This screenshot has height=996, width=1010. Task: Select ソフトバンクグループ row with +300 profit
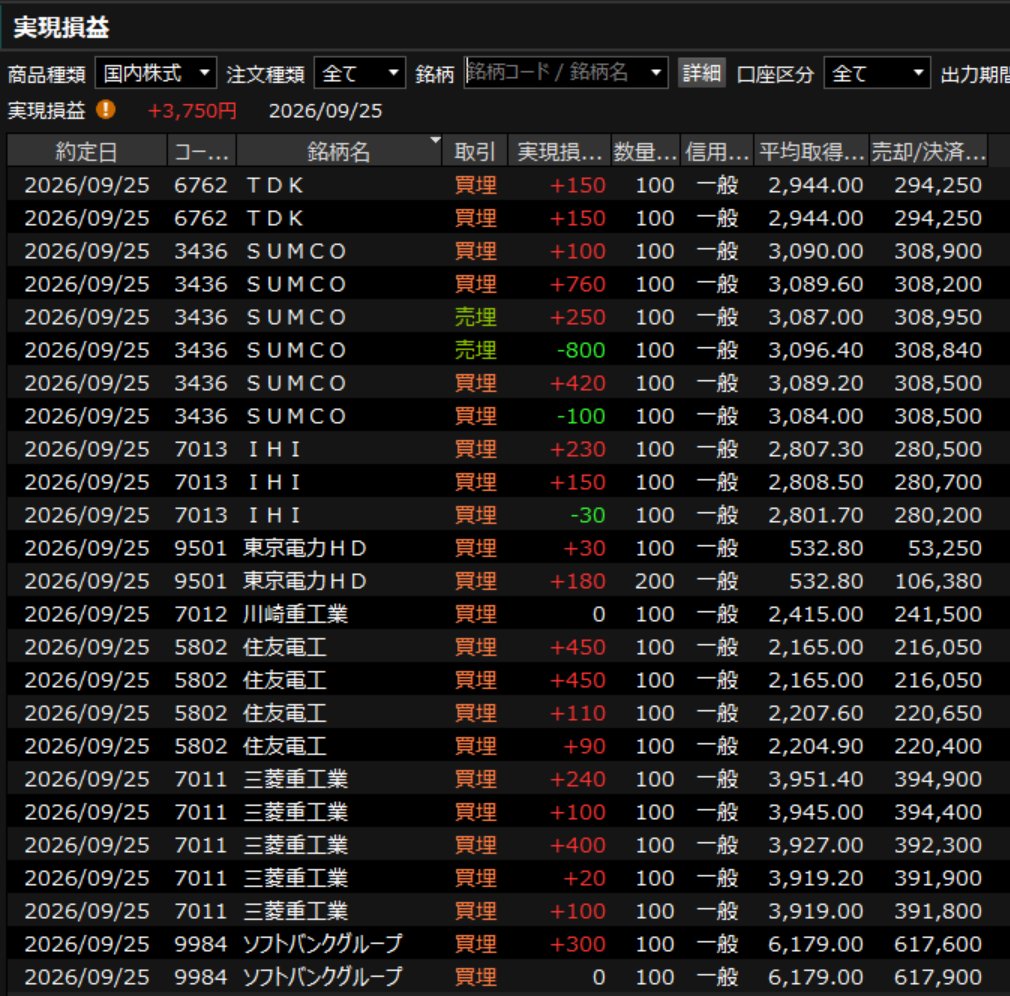click(x=497, y=943)
